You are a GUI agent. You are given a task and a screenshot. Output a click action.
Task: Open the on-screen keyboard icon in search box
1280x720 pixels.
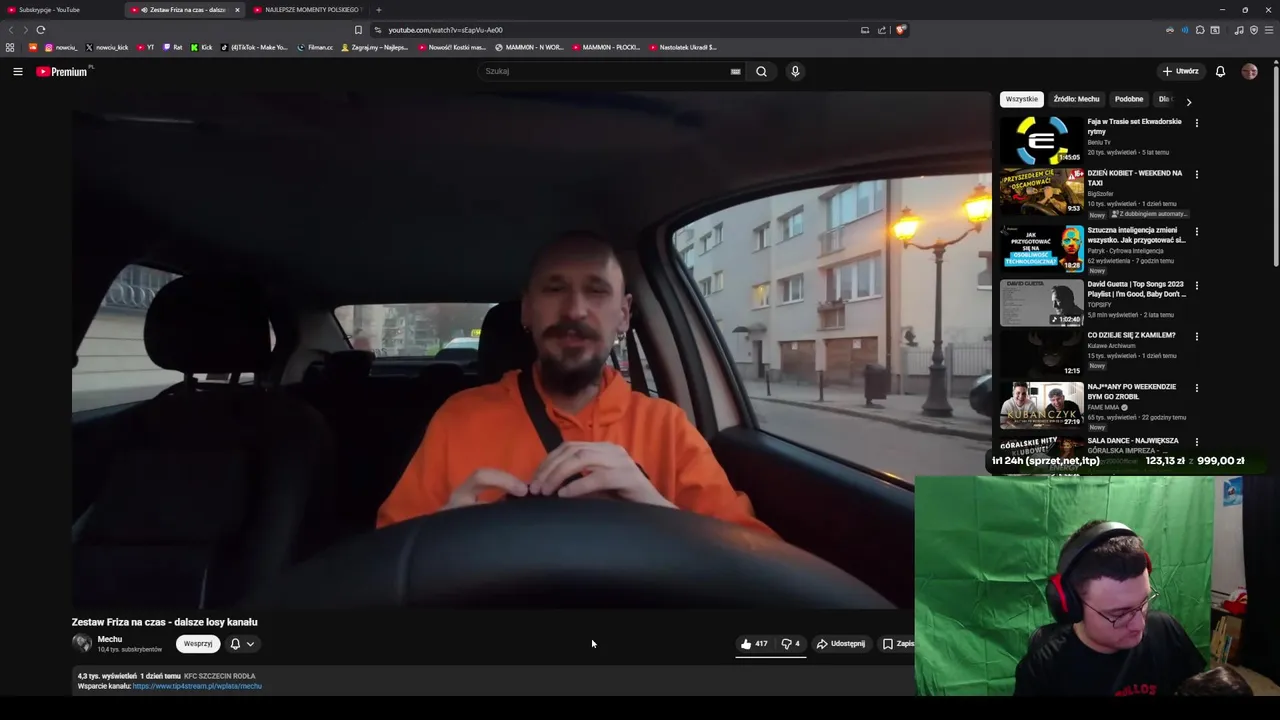tap(735, 71)
